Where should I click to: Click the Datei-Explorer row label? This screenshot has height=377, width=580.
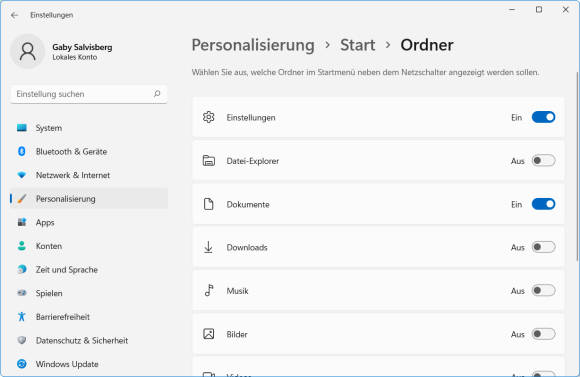253,161
